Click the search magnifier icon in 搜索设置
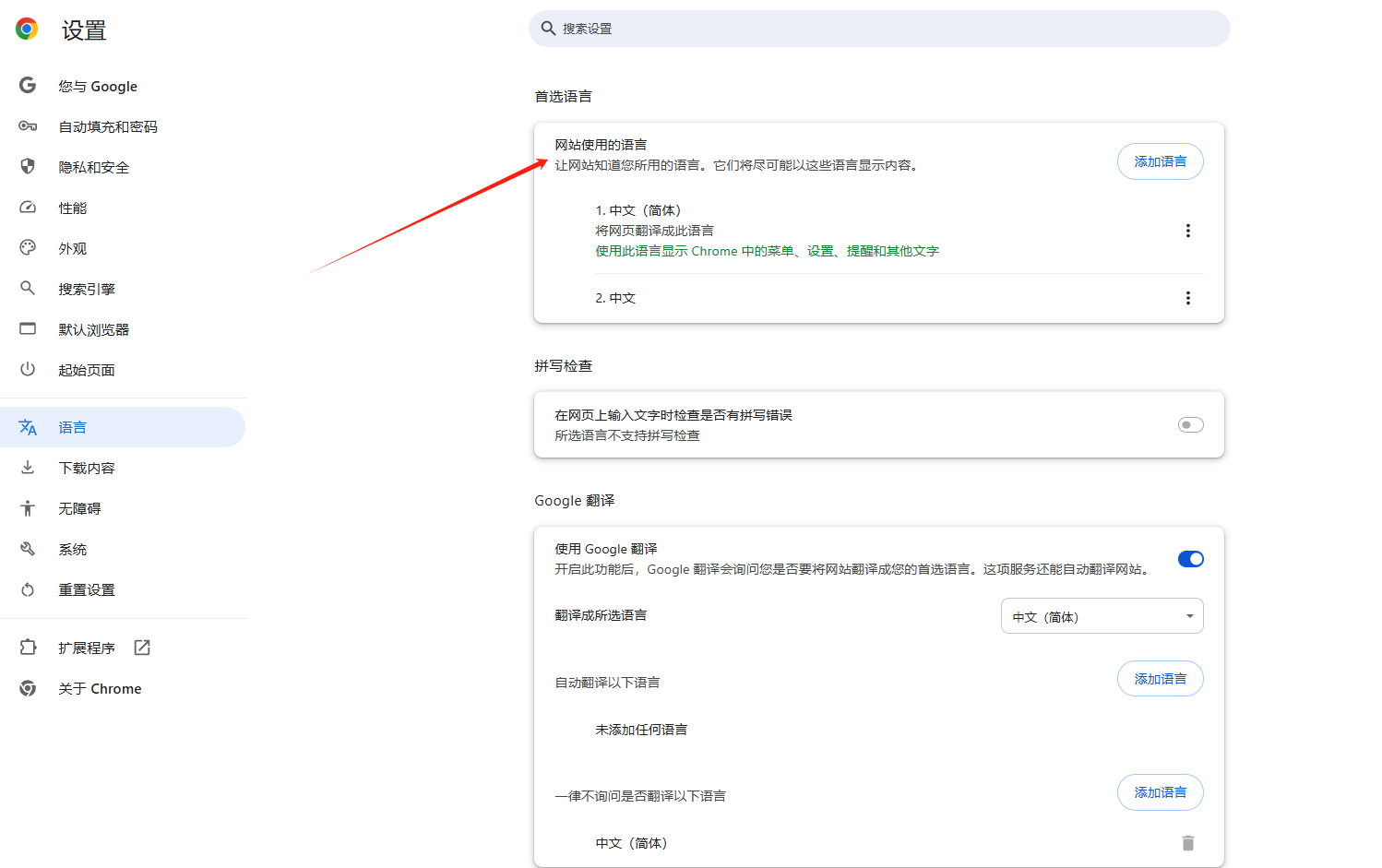The height and width of the screenshot is (868, 1382). click(x=548, y=29)
